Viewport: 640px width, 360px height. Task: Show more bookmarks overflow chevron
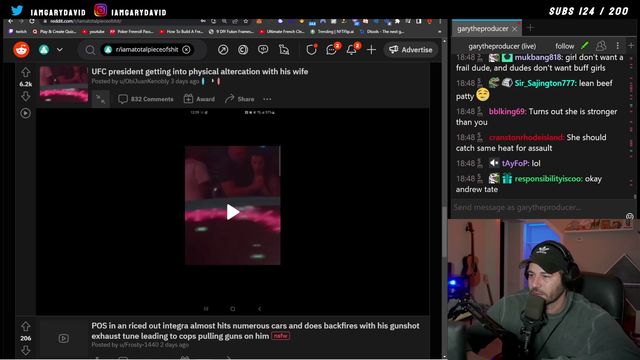[x=439, y=31]
